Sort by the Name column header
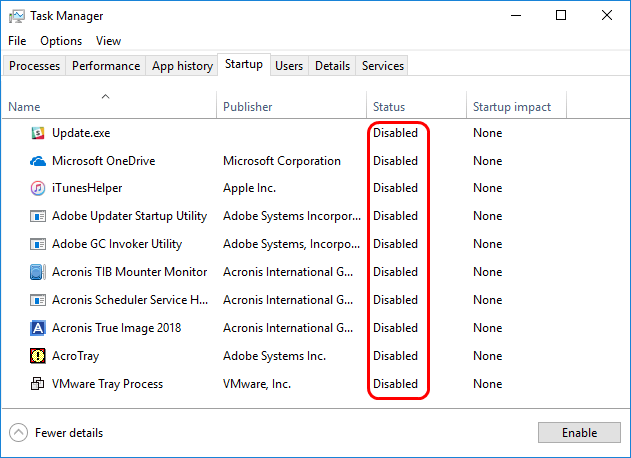The height and width of the screenshot is (458, 631). click(109, 105)
